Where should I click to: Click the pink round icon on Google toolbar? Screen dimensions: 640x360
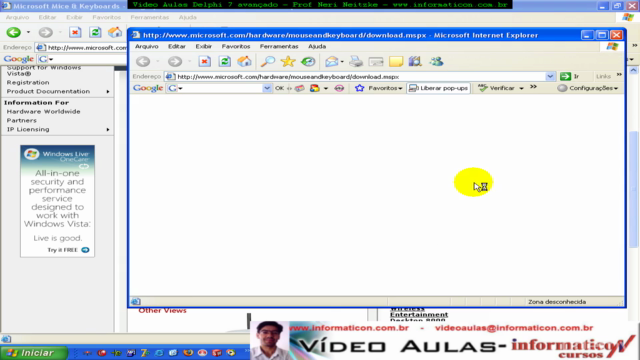tap(339, 88)
